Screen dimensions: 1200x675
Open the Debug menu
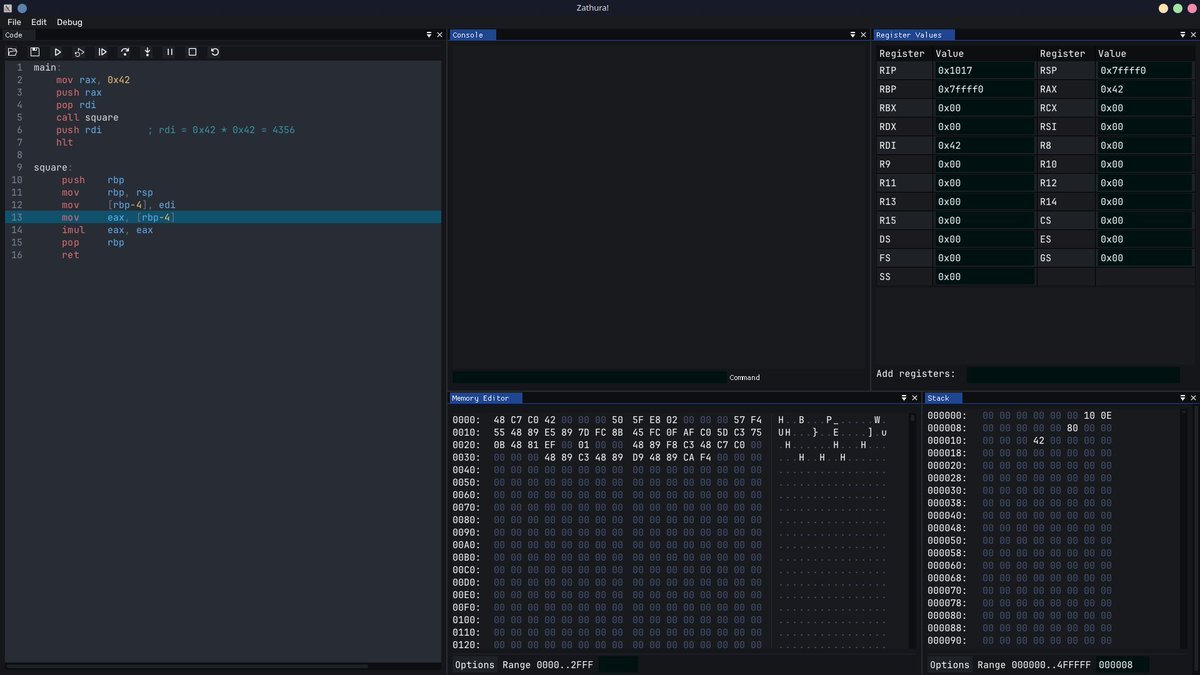point(69,22)
